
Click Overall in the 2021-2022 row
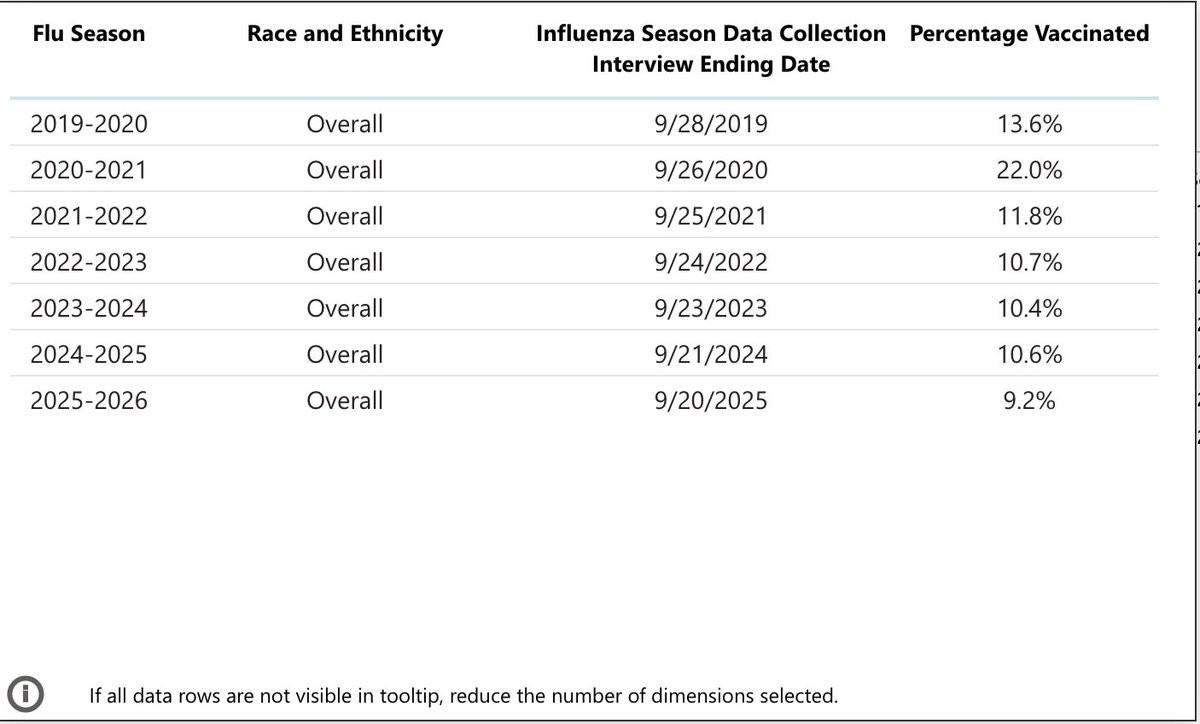pos(345,216)
